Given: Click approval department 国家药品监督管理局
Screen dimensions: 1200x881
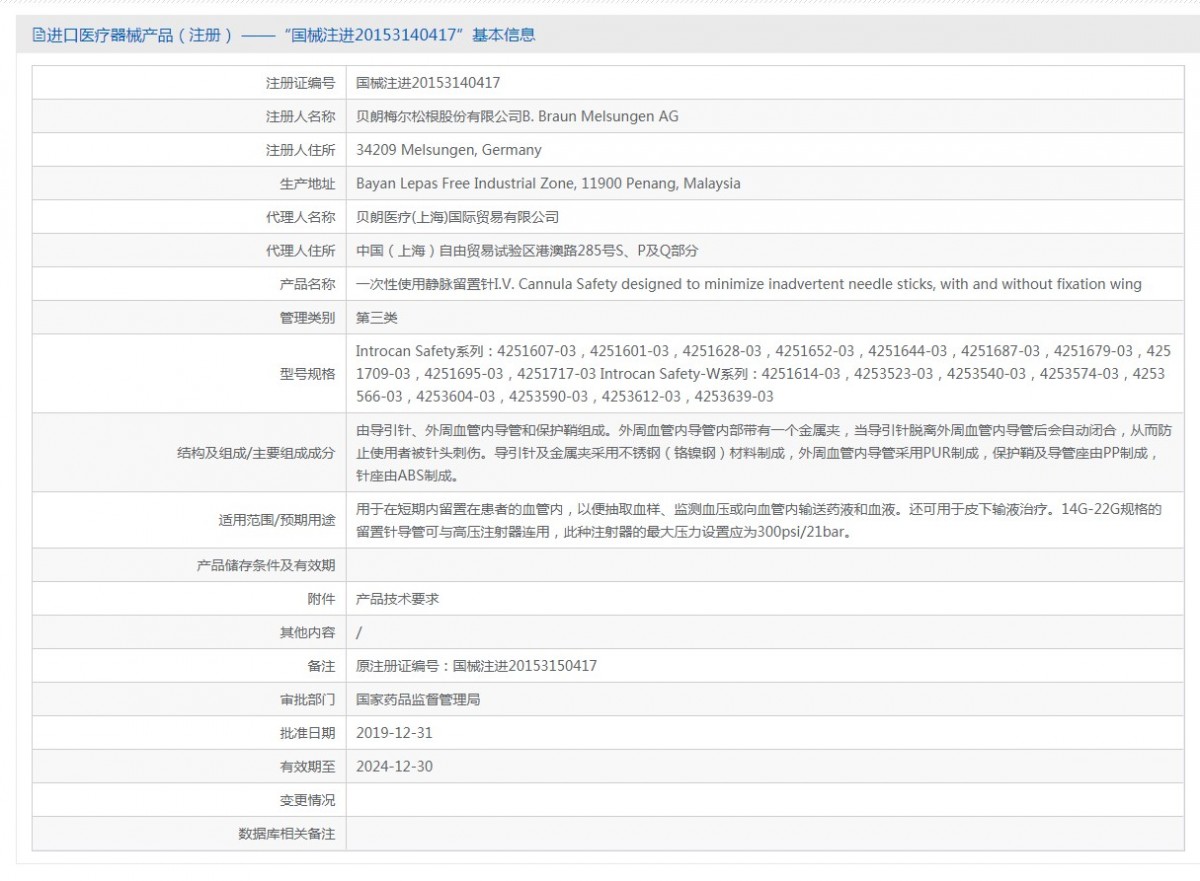Looking at the screenshot, I should coord(418,699).
